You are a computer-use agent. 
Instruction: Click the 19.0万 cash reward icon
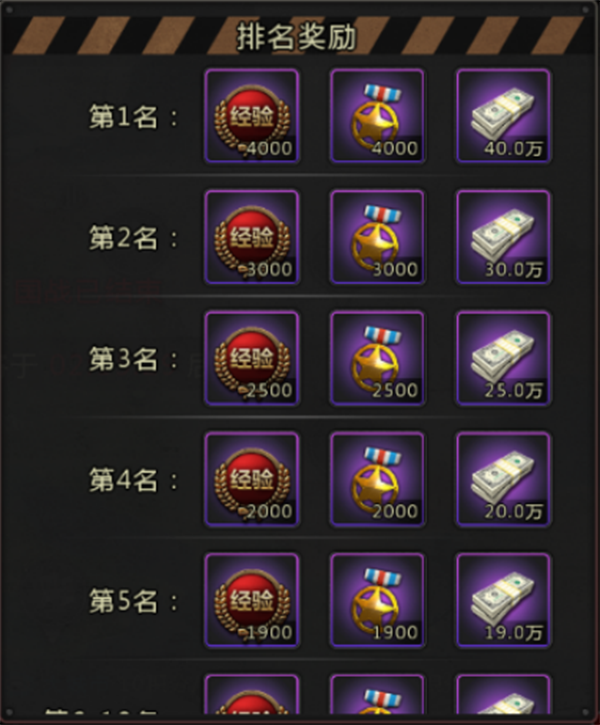tap(503, 601)
